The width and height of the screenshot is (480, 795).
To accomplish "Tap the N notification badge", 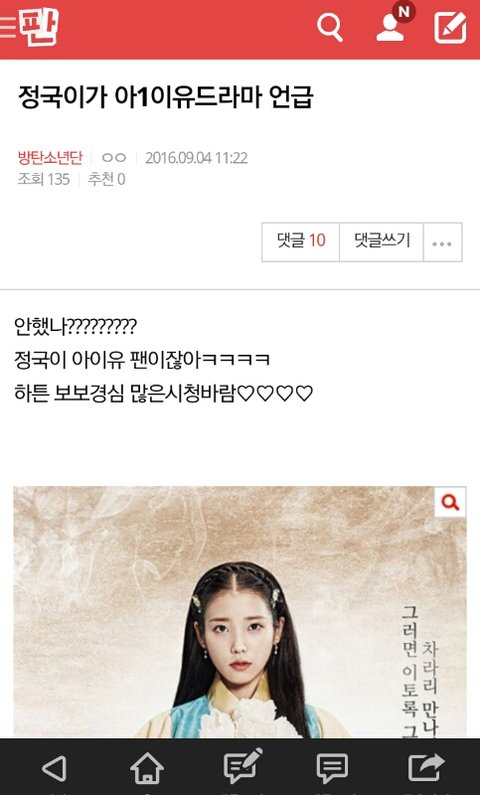I will click(404, 12).
